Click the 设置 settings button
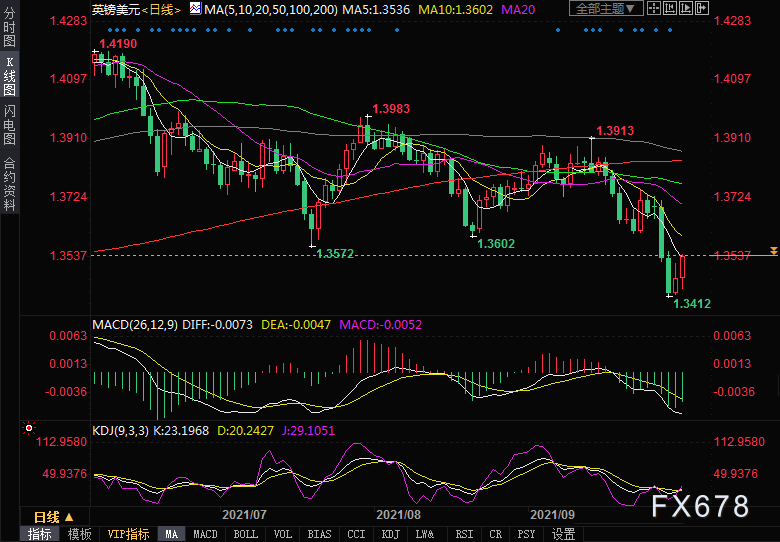 pyautogui.click(x=564, y=535)
